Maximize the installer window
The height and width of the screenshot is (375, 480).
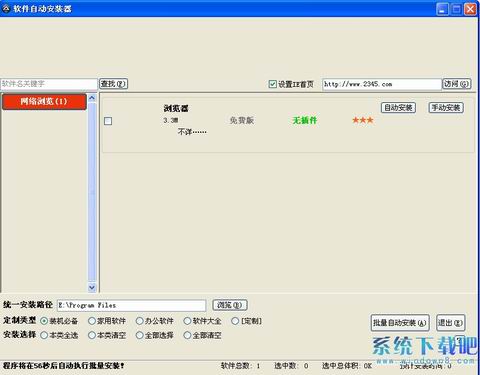456,9
